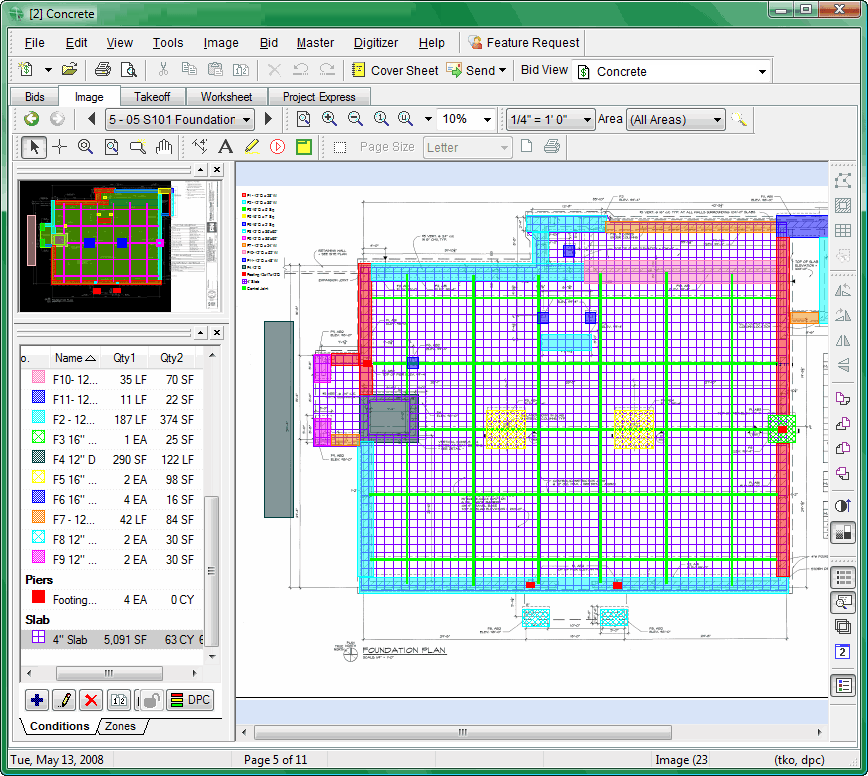This screenshot has width=868, height=776.
Task: Select the Text annotation A tool
Action: [225, 147]
